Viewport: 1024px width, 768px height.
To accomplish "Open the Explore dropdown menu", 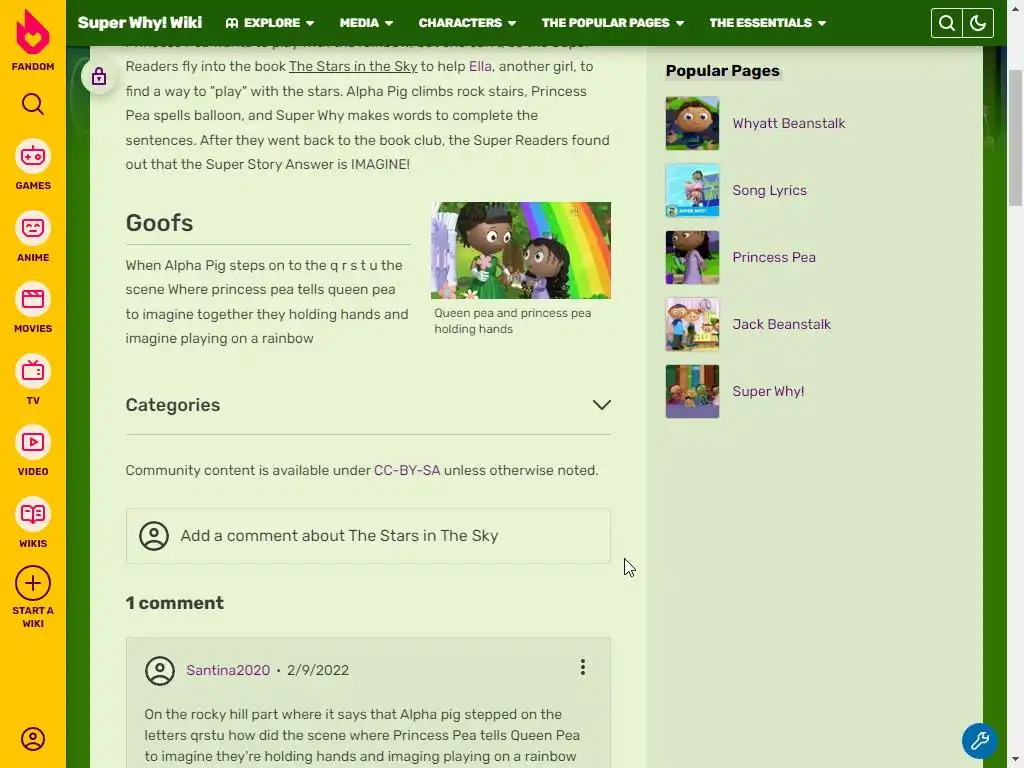I will (x=270, y=23).
